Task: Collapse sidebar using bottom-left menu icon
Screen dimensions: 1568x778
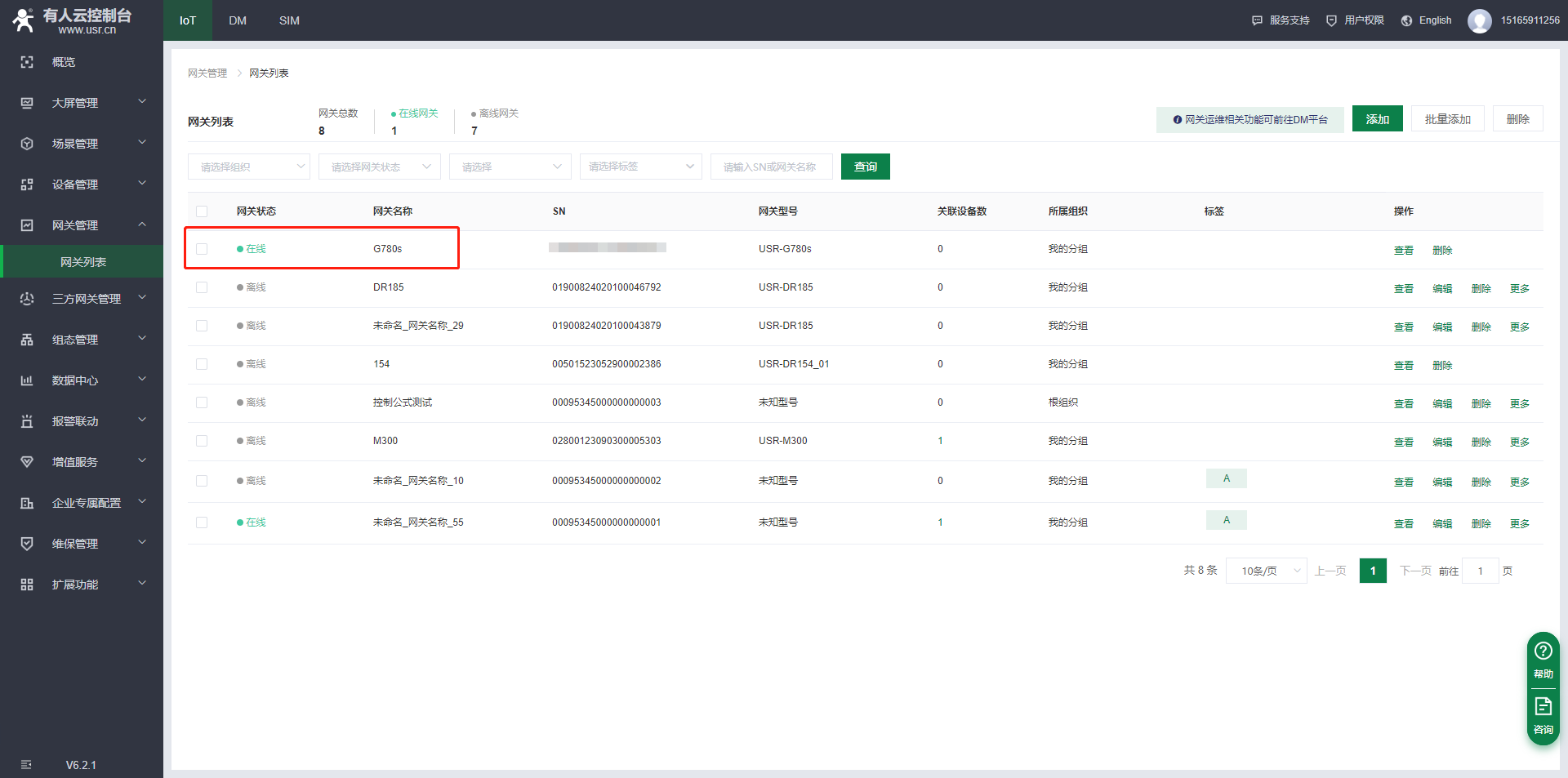Action: click(26, 765)
